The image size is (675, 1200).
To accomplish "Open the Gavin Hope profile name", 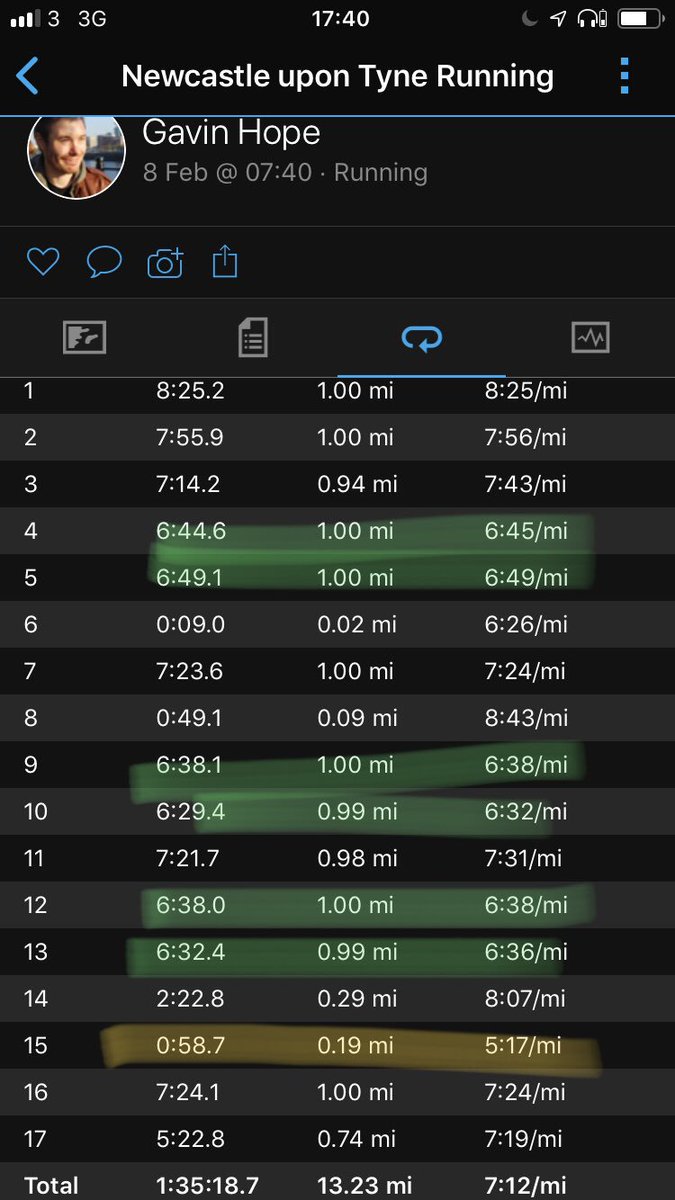I will point(231,132).
